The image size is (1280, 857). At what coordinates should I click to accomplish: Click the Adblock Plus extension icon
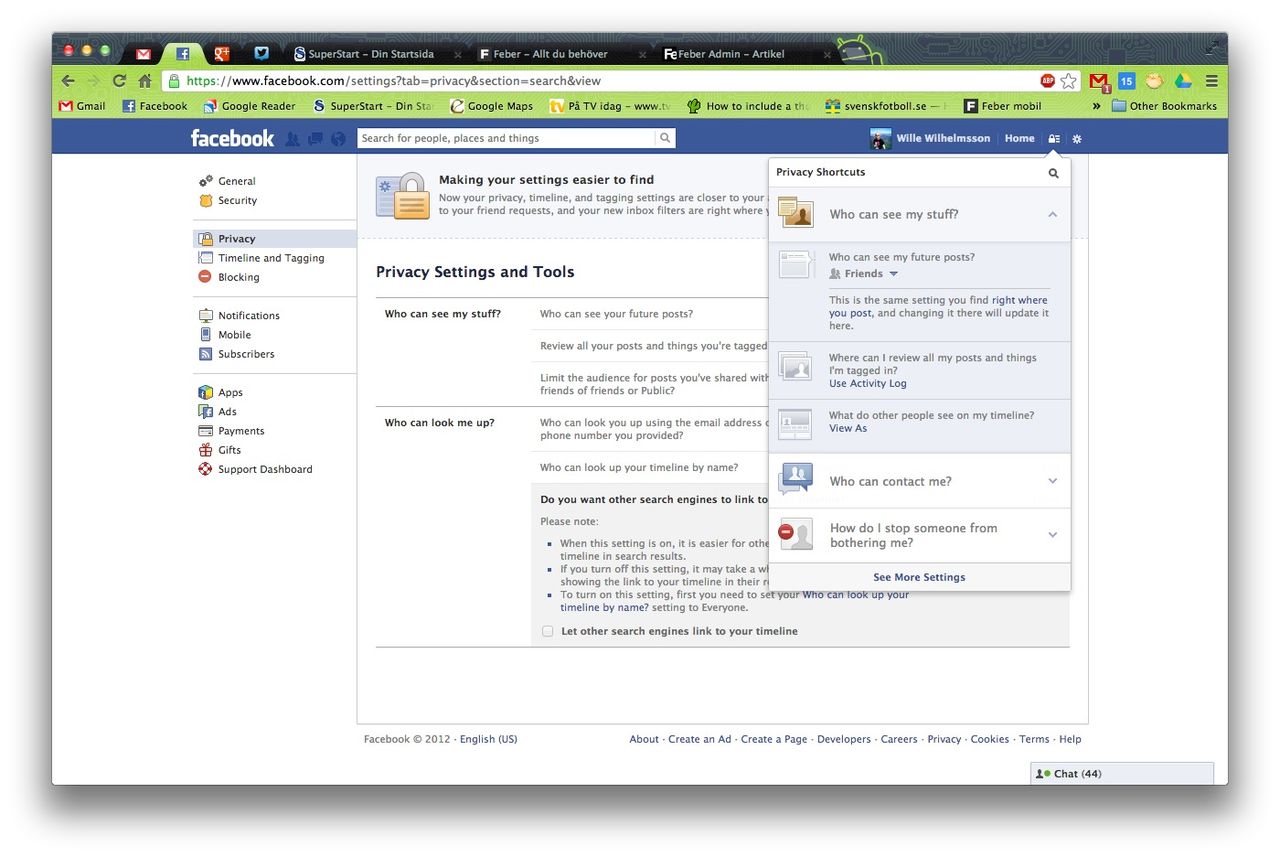pyautogui.click(x=1047, y=81)
